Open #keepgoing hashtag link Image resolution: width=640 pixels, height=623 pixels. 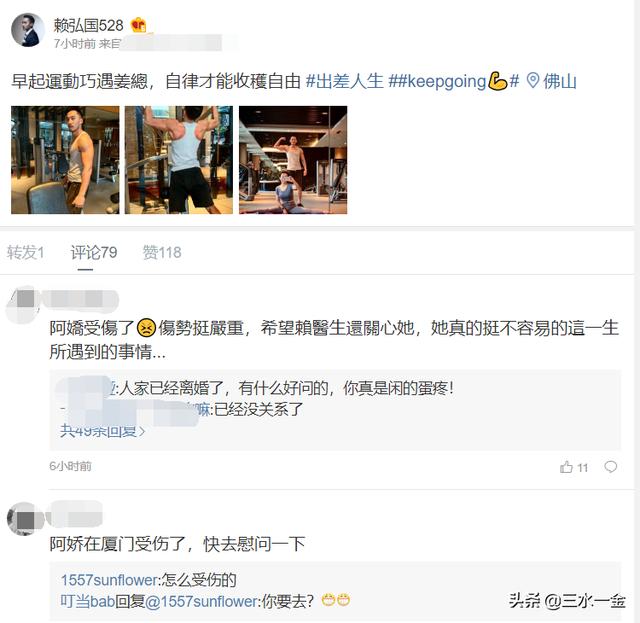click(454, 81)
